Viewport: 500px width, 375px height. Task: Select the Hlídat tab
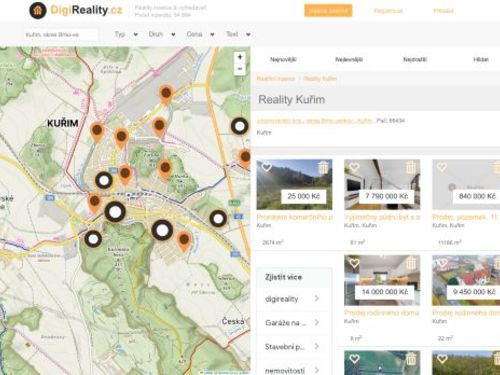[x=481, y=60]
